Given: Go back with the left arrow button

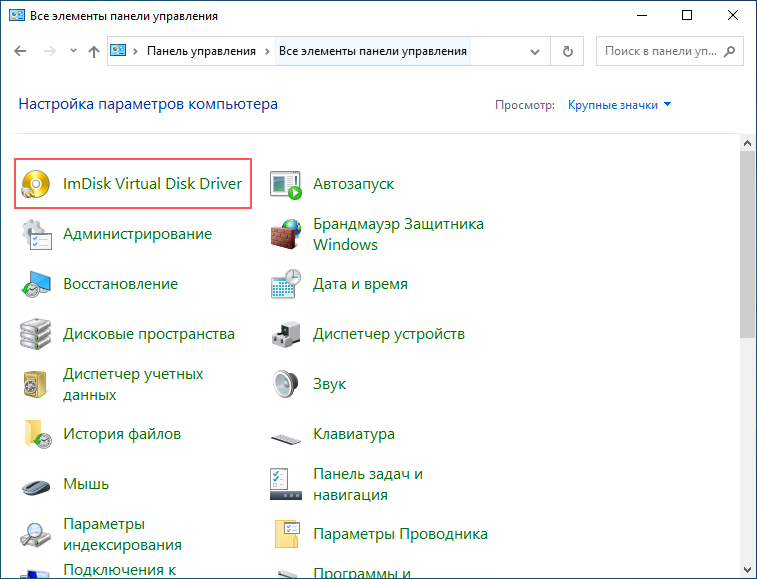Looking at the screenshot, I should (20, 51).
